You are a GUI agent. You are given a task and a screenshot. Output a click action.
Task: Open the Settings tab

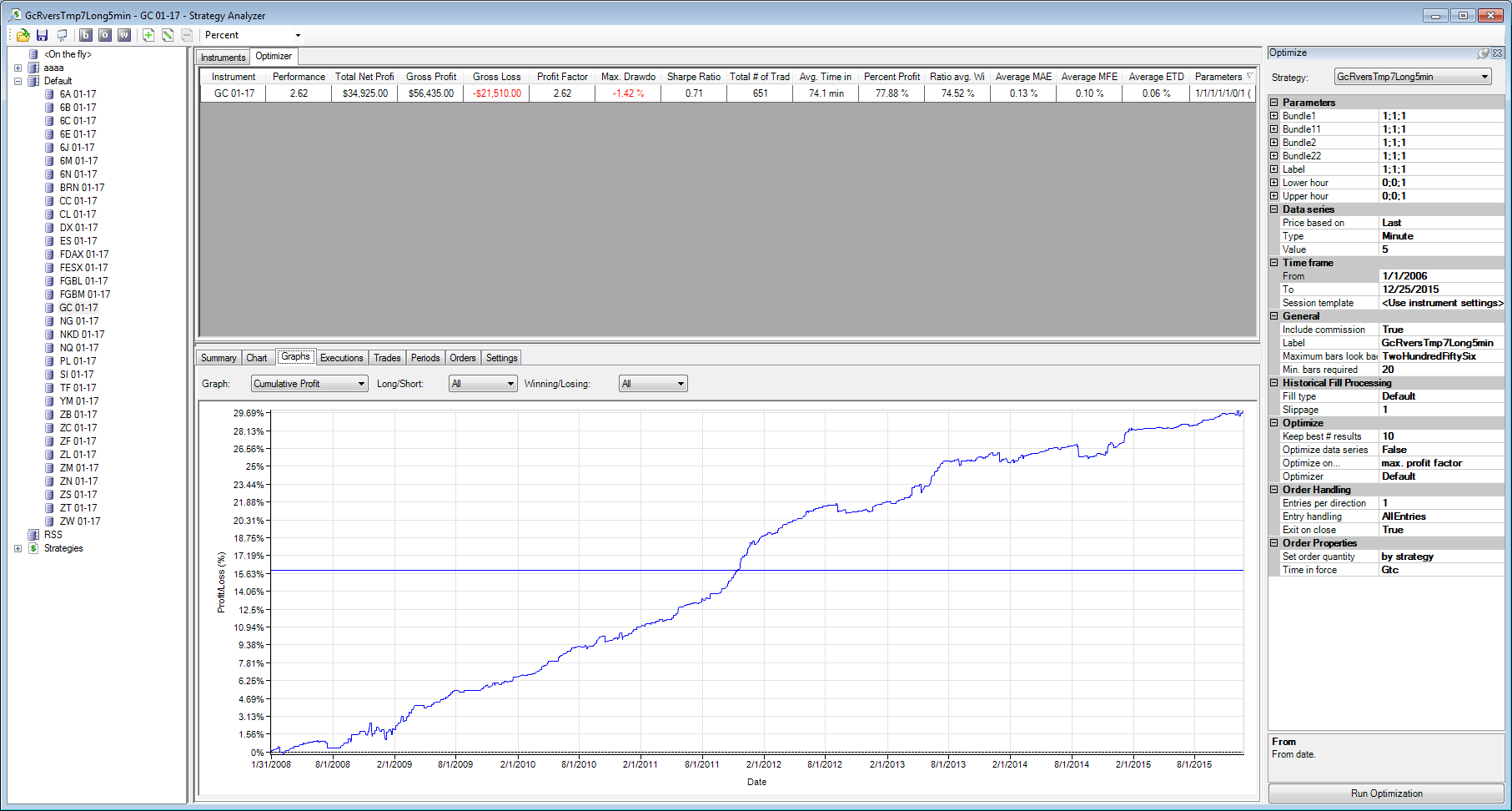(502, 358)
